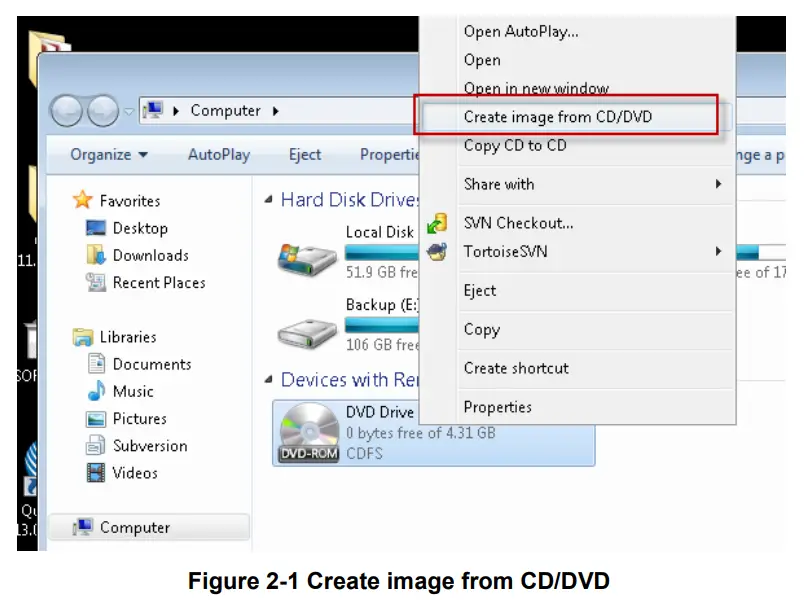Choose Eject in the context menu
The height and width of the screenshot is (600, 809).
point(480,290)
